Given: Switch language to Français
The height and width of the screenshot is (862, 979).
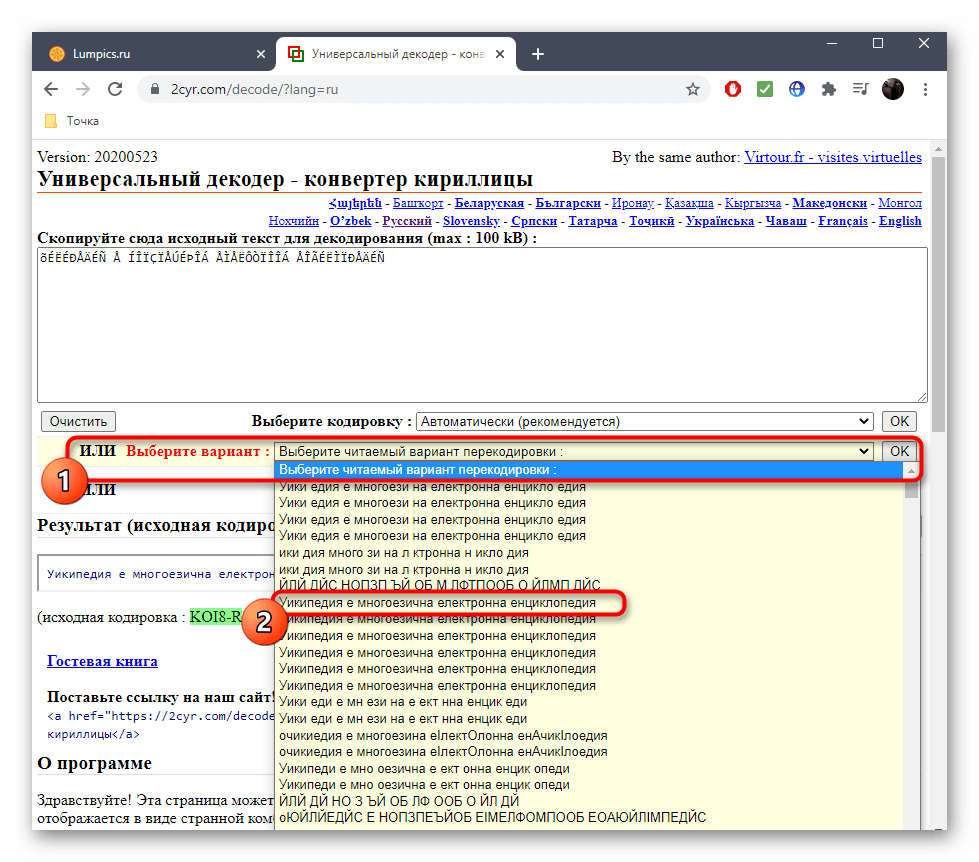Looking at the screenshot, I should pos(843,221).
